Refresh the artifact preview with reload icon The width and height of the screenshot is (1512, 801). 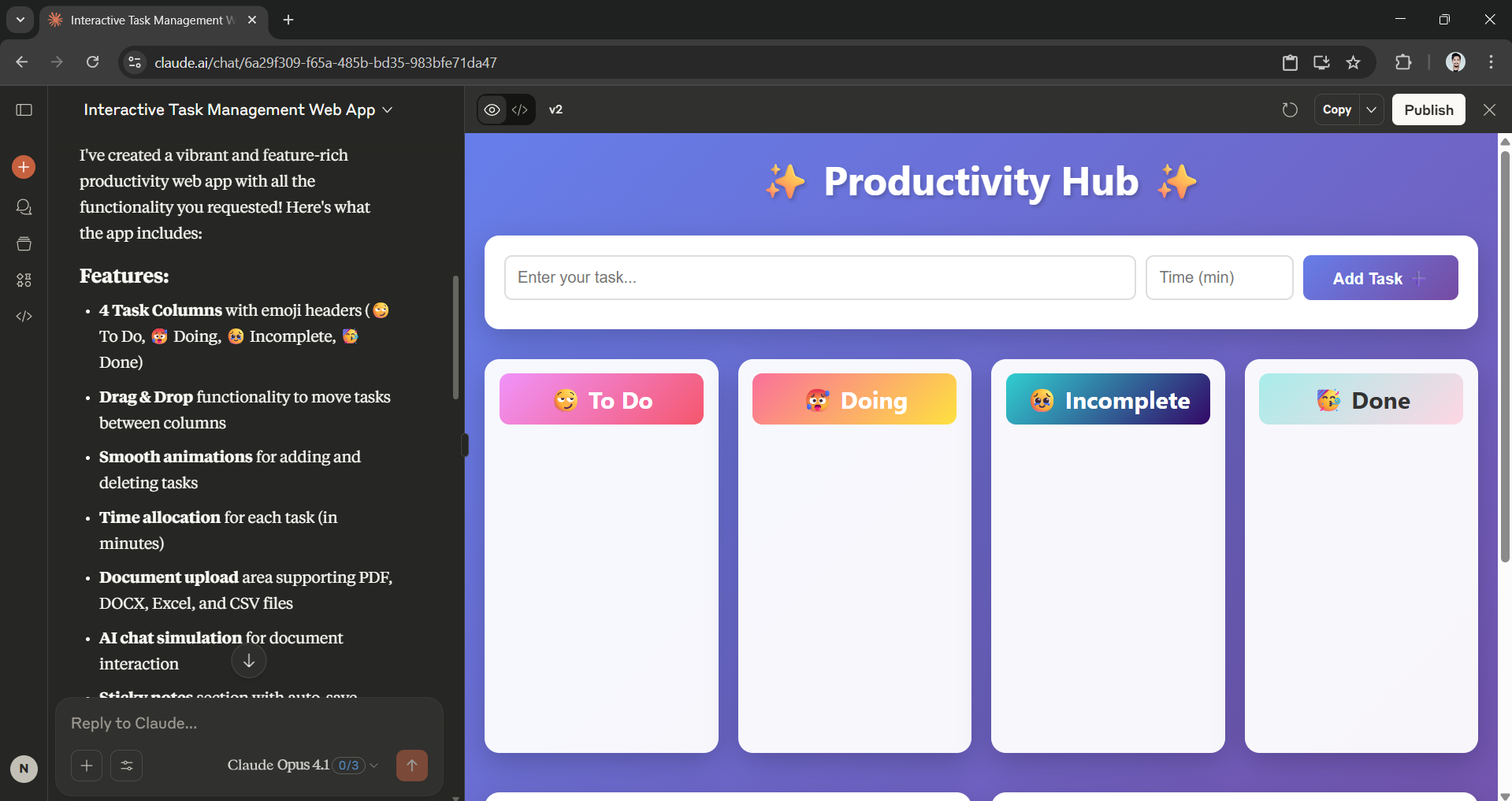1289,109
